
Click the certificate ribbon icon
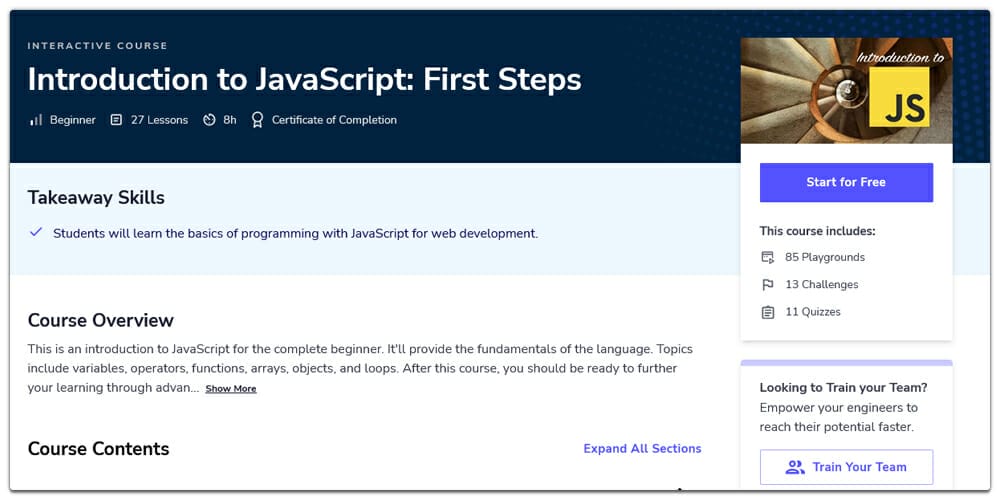coord(257,120)
